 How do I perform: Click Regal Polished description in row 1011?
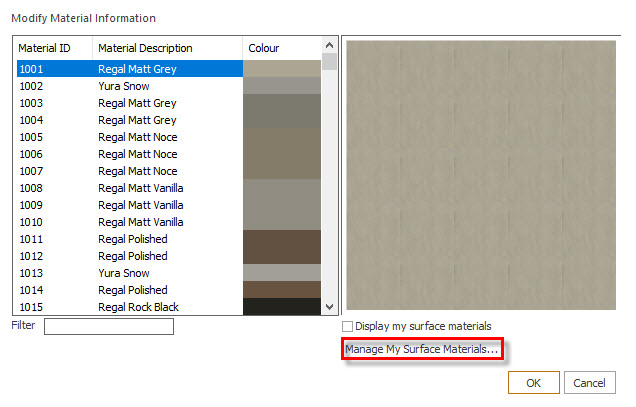133,239
